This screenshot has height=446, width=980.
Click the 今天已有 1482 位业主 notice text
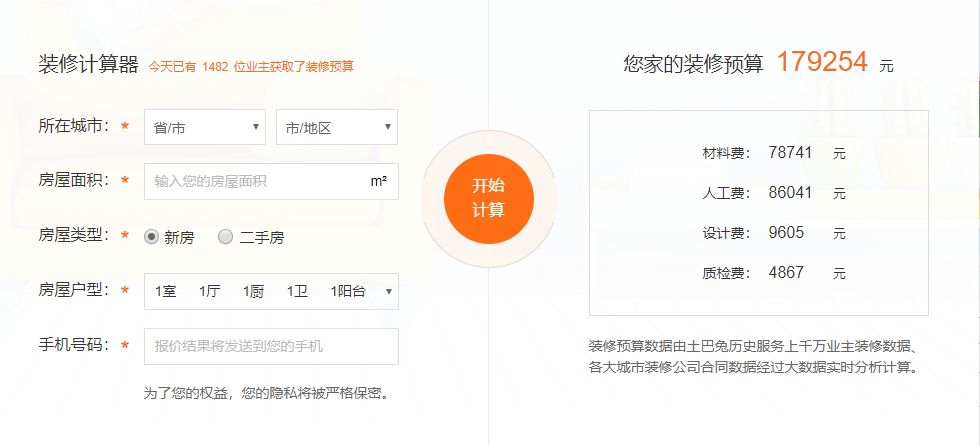point(251,66)
